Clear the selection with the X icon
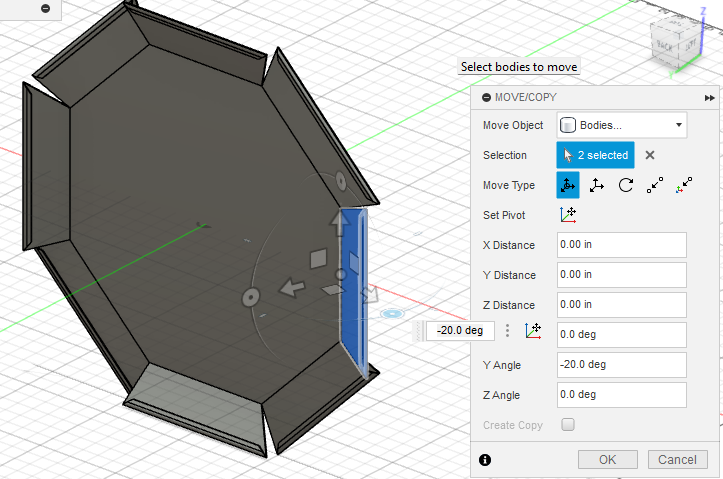Image resolution: width=723 pixels, height=479 pixels. [x=650, y=155]
